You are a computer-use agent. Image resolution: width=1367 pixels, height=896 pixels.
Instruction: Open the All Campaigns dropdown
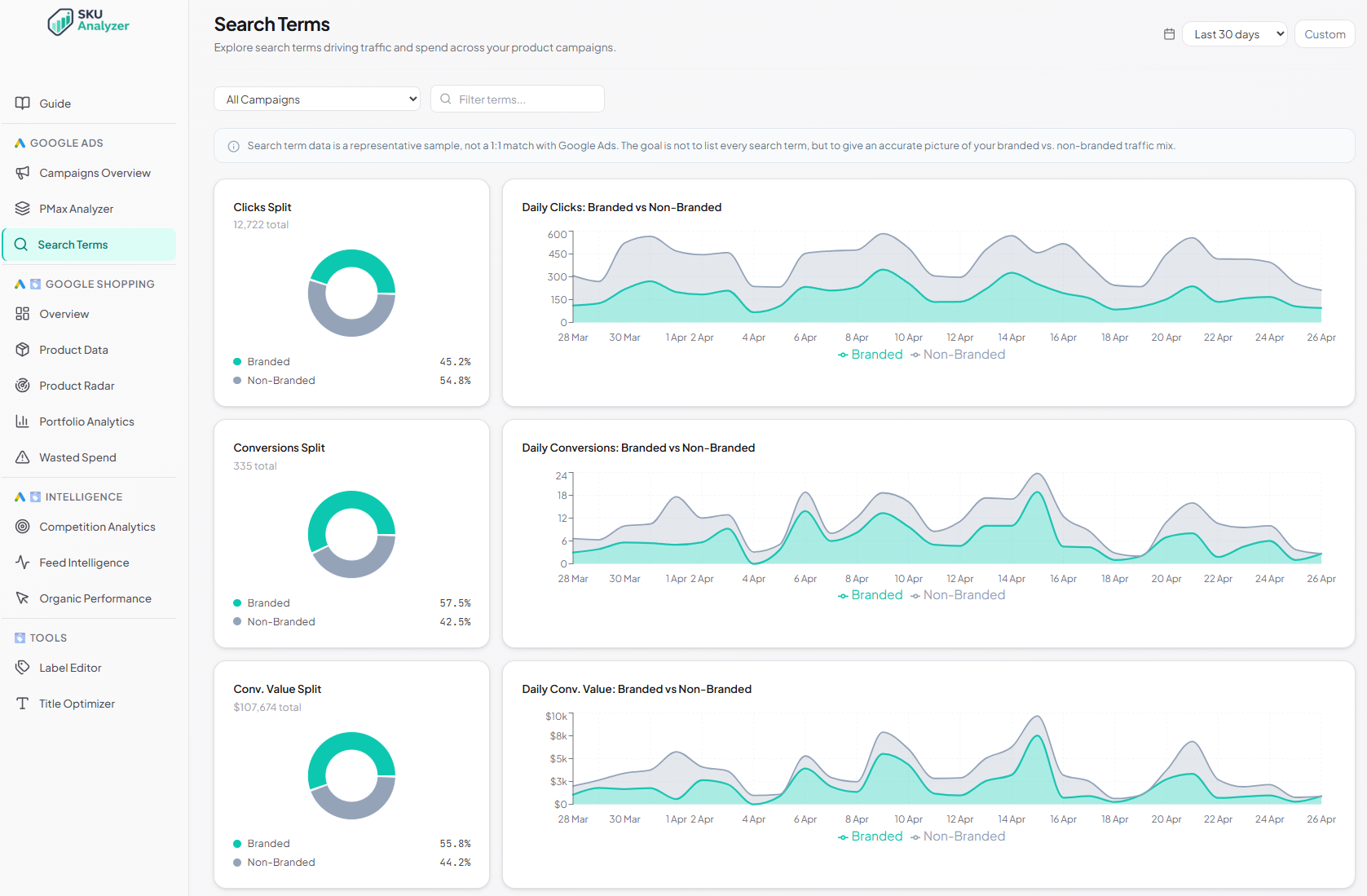tap(316, 99)
